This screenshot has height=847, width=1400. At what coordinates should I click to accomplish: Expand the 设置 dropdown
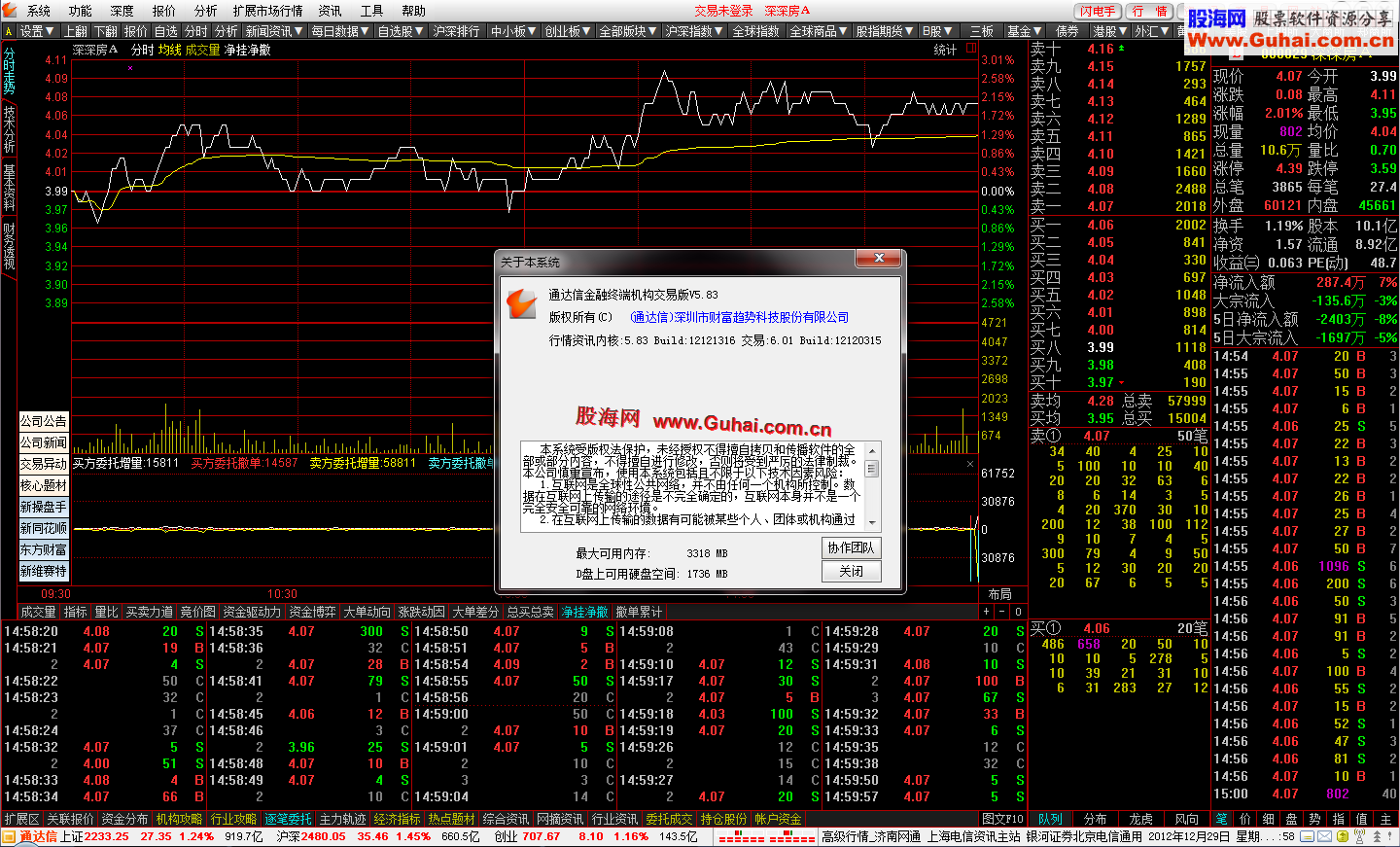[x=37, y=31]
